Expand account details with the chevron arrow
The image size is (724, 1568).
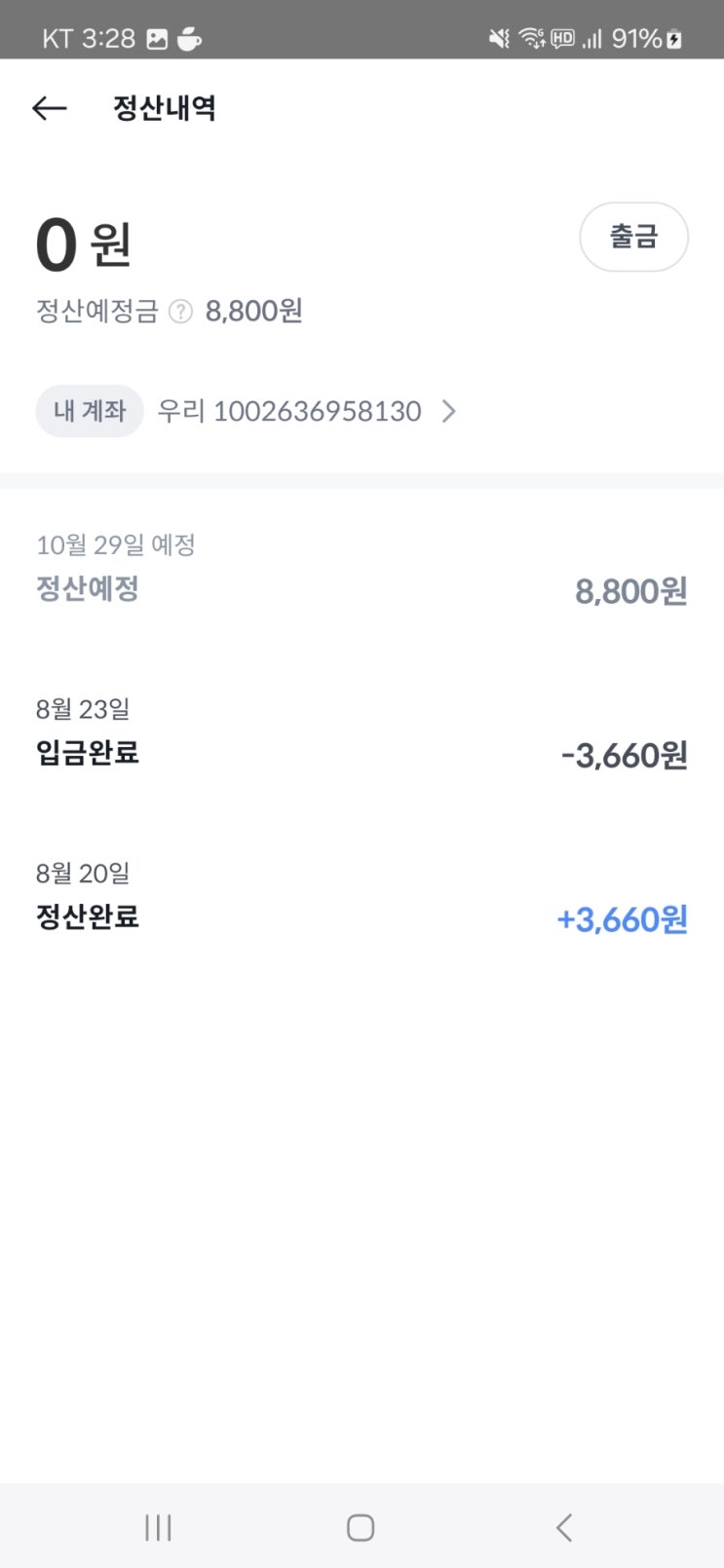448,411
